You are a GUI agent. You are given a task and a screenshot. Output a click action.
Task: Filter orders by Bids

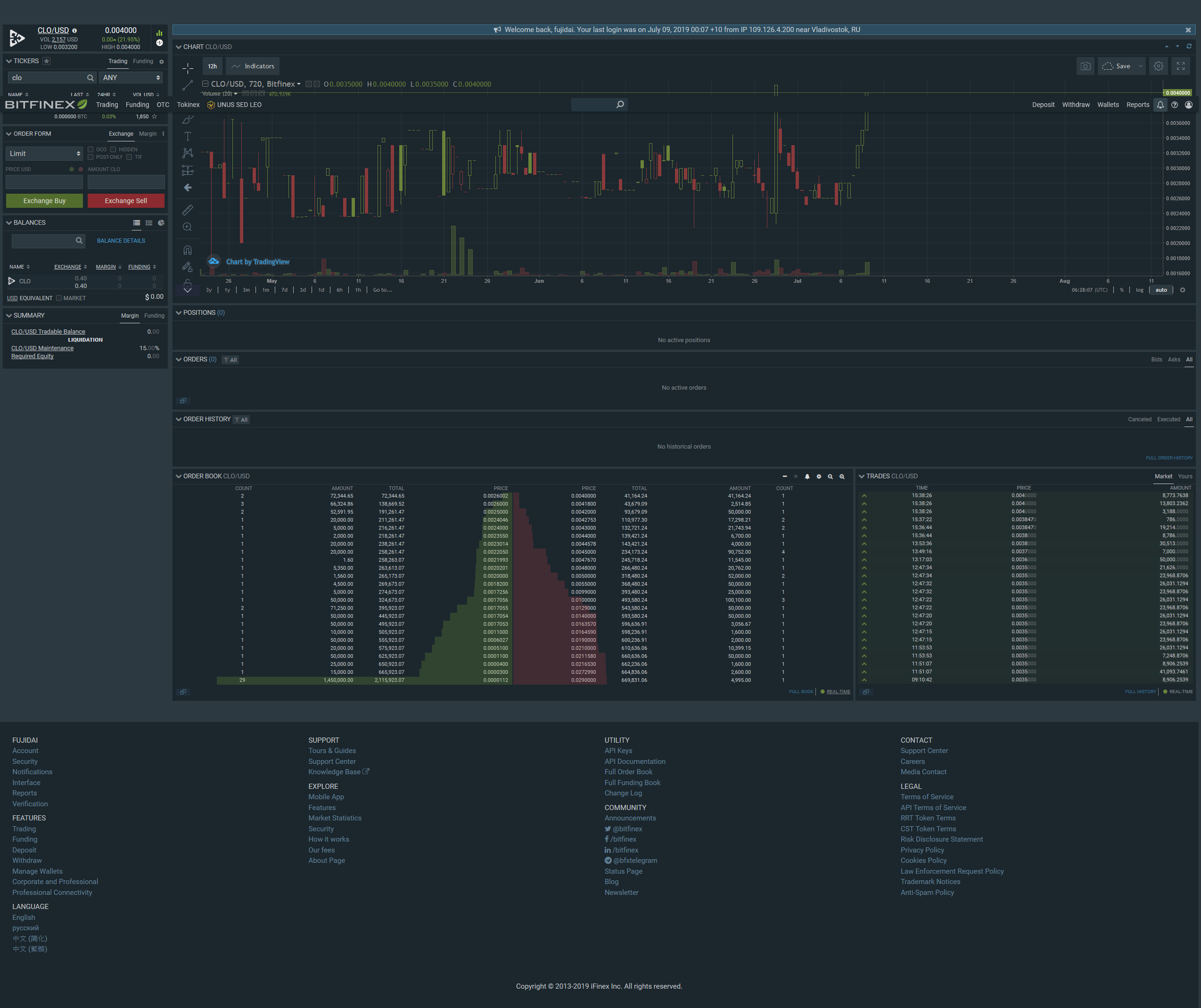tap(1156, 360)
